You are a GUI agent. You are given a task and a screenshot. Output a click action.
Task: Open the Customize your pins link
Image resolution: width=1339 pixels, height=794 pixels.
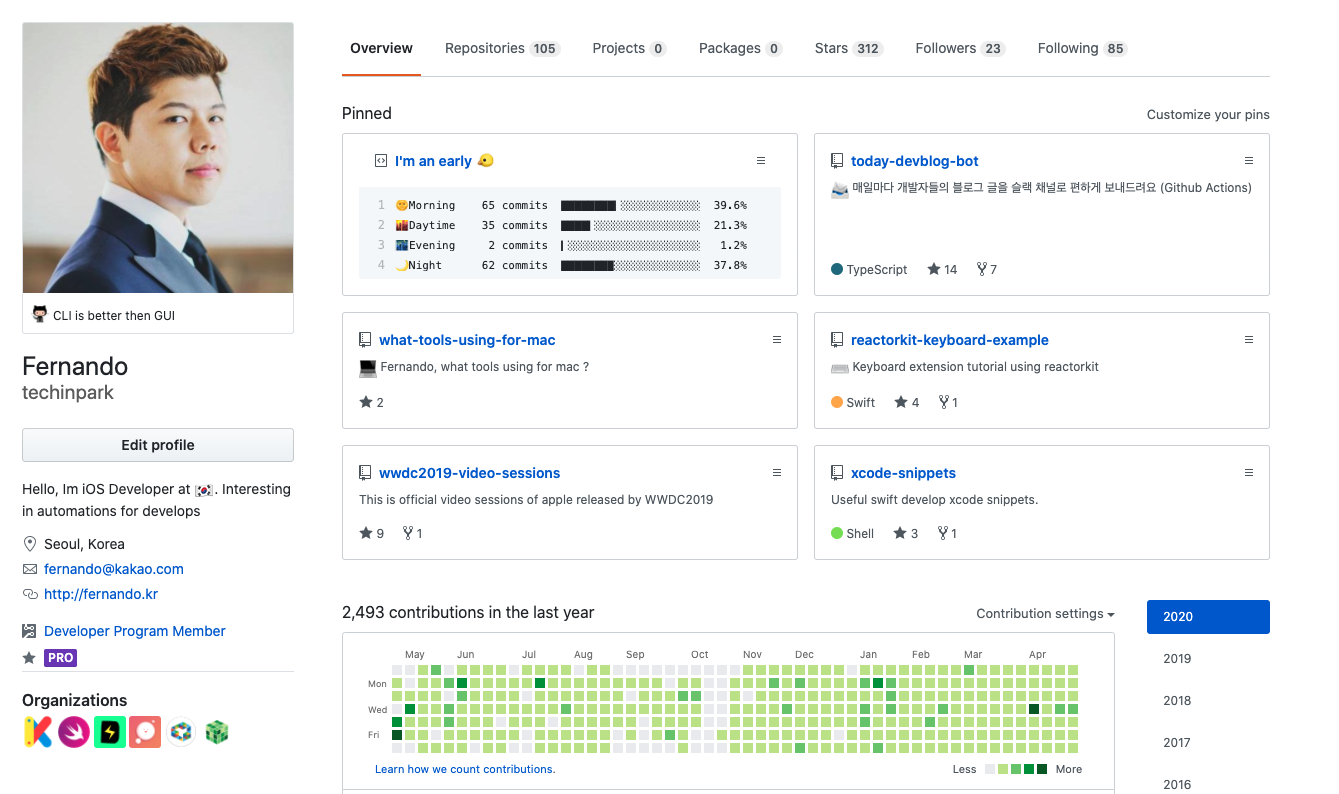tap(1208, 115)
